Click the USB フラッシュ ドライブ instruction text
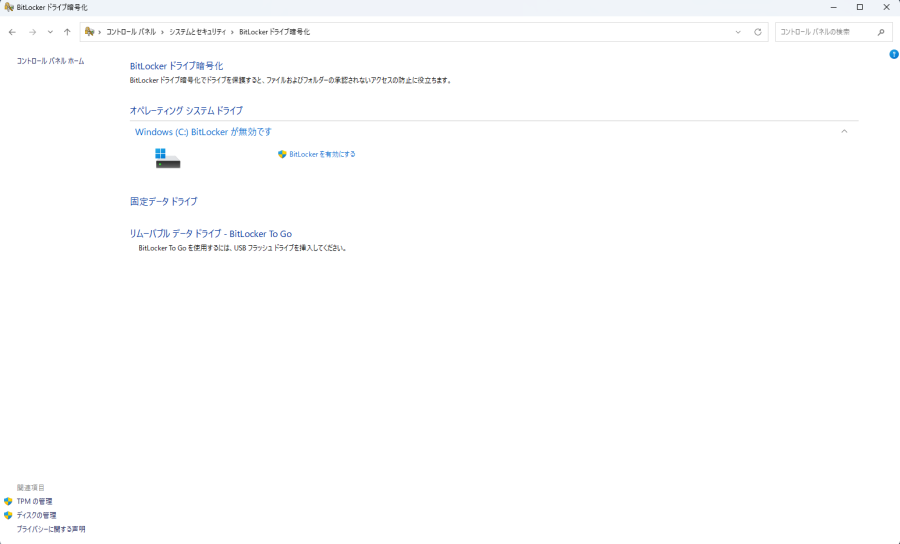This screenshot has width=900, height=544. [x=242, y=248]
